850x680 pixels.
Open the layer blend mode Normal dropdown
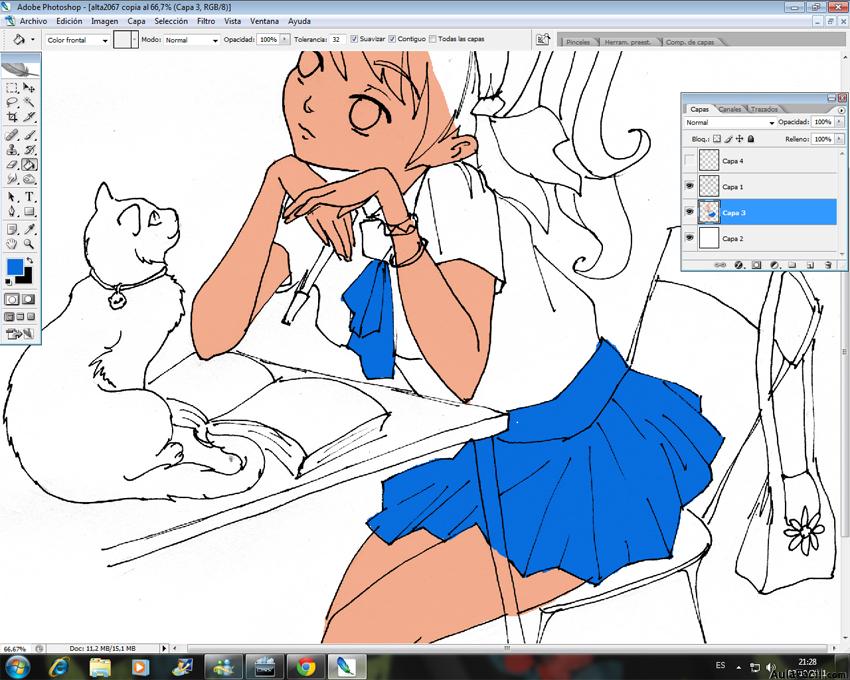click(x=730, y=123)
